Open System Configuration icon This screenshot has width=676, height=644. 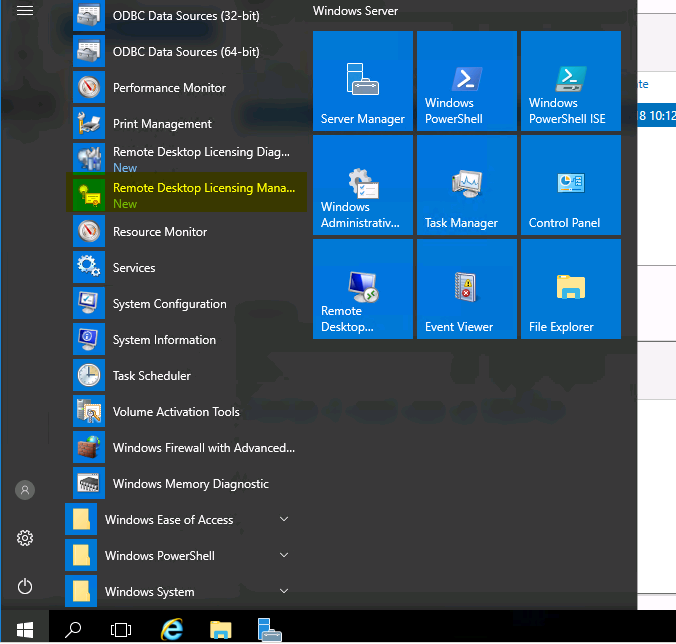coord(89,303)
